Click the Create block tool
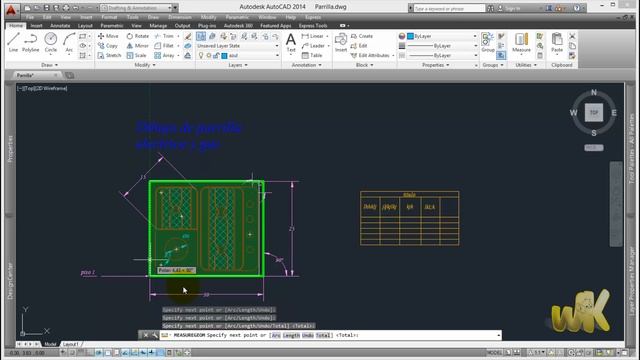The width and height of the screenshot is (640, 360). (362, 36)
